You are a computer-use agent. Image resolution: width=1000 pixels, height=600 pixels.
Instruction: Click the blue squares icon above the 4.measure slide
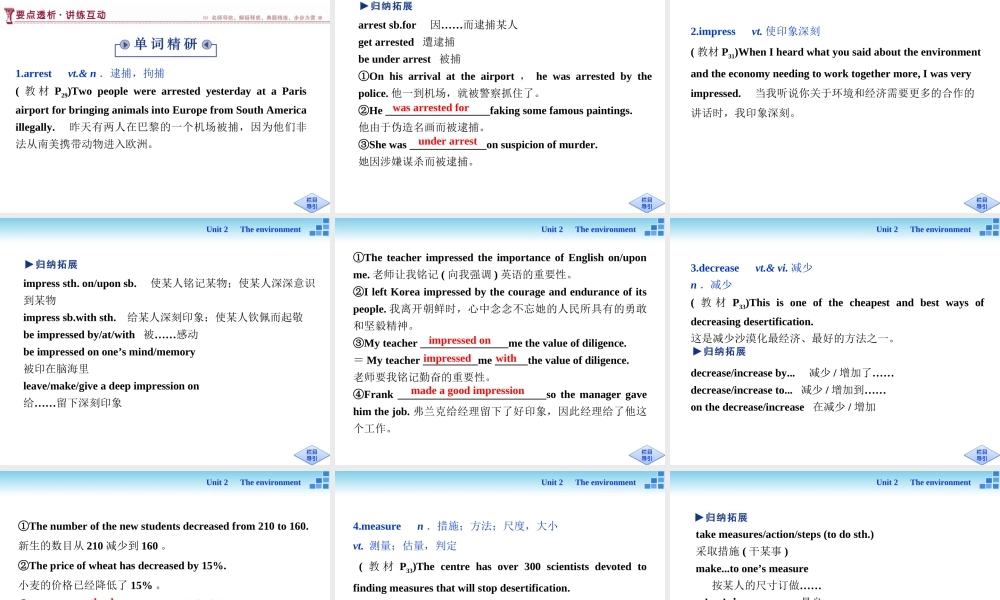click(x=654, y=481)
